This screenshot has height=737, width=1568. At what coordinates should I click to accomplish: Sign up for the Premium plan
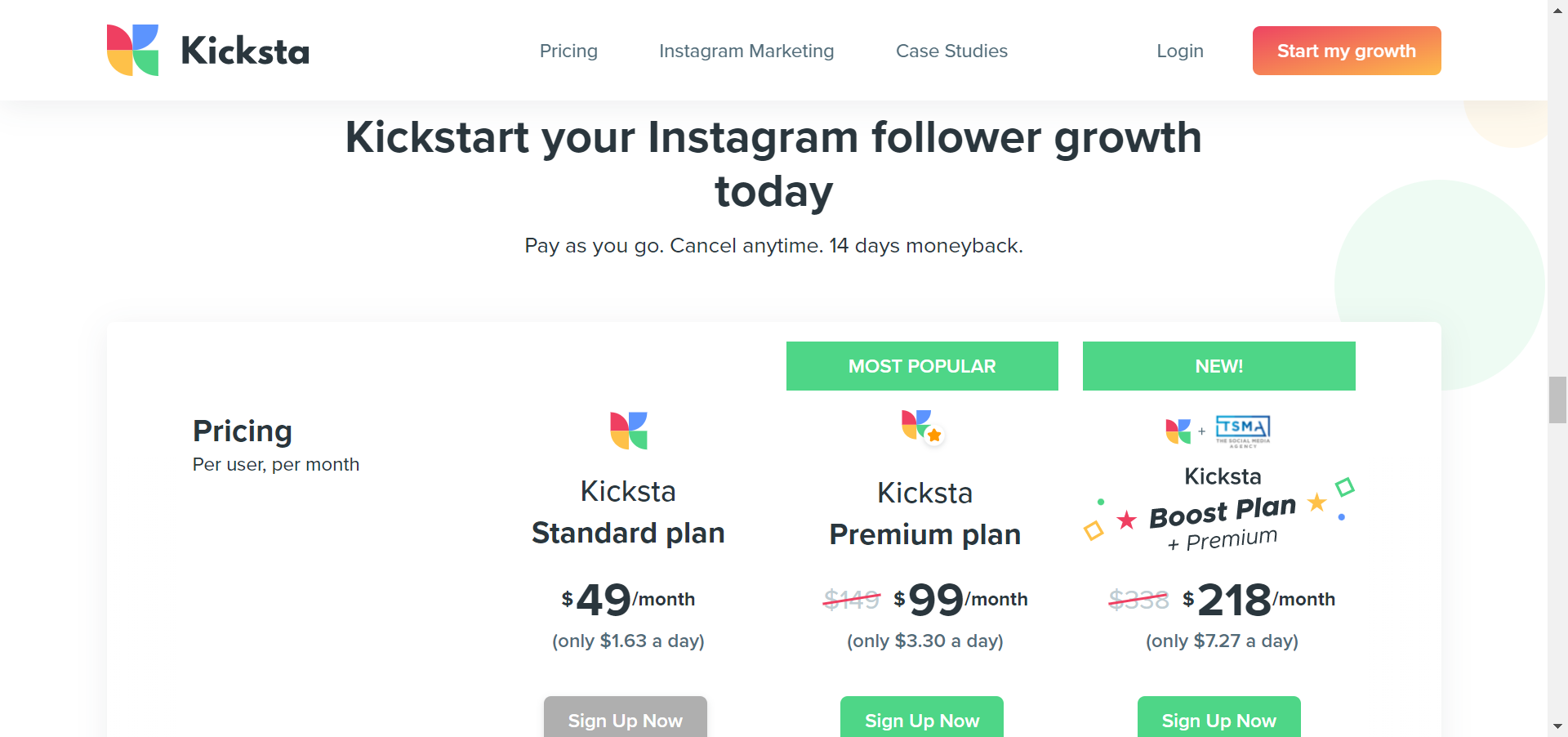[x=922, y=719]
